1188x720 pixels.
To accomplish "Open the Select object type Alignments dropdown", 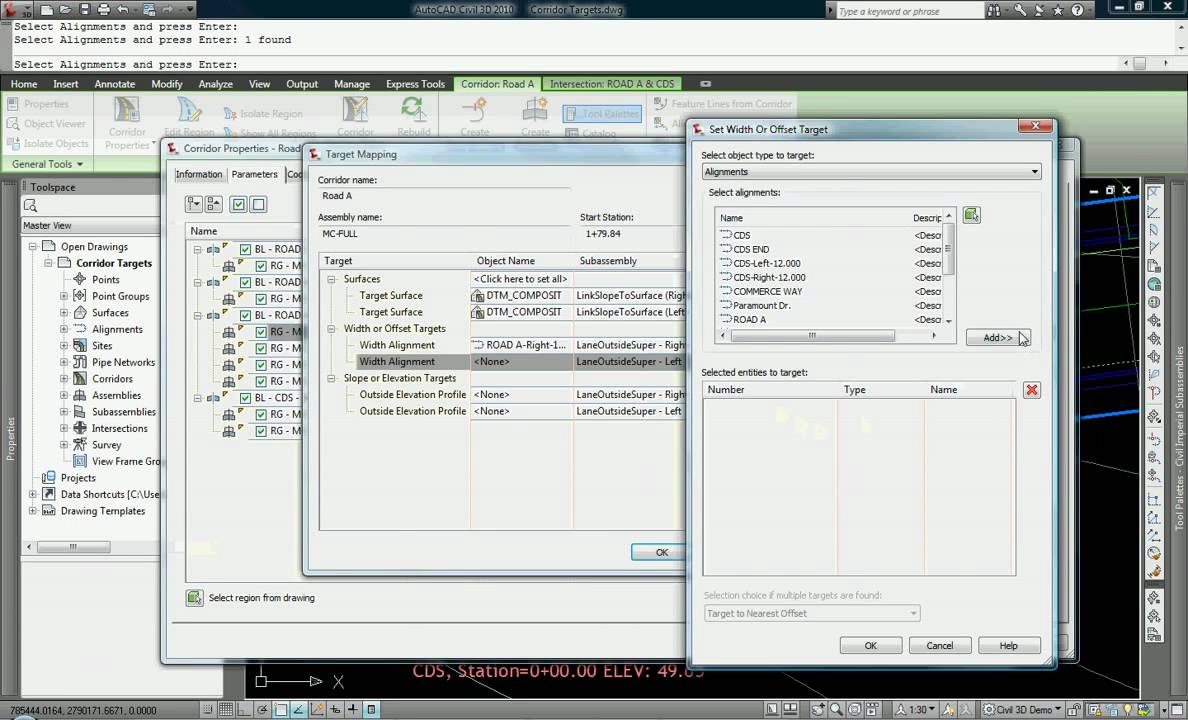I will pos(871,172).
